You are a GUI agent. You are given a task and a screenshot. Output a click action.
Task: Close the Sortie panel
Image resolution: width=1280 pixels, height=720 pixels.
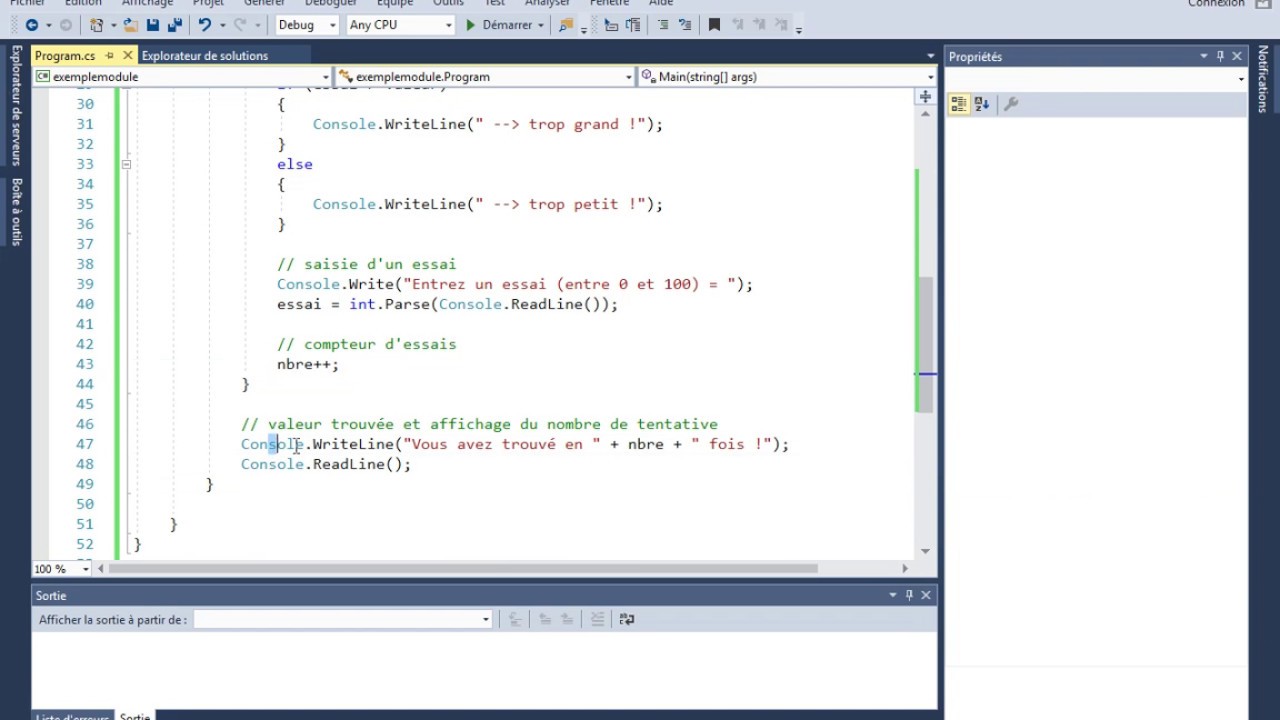click(926, 595)
